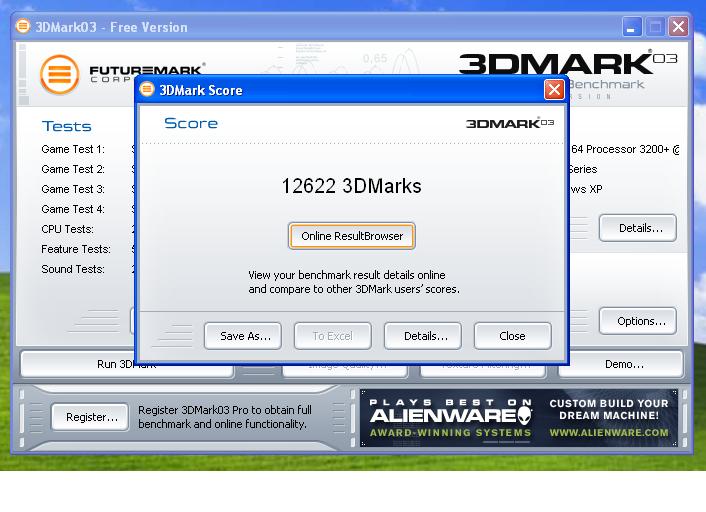Close the 3DMark Score dialog with the red X
Screen dimensions: 706x512
[x=554, y=90]
